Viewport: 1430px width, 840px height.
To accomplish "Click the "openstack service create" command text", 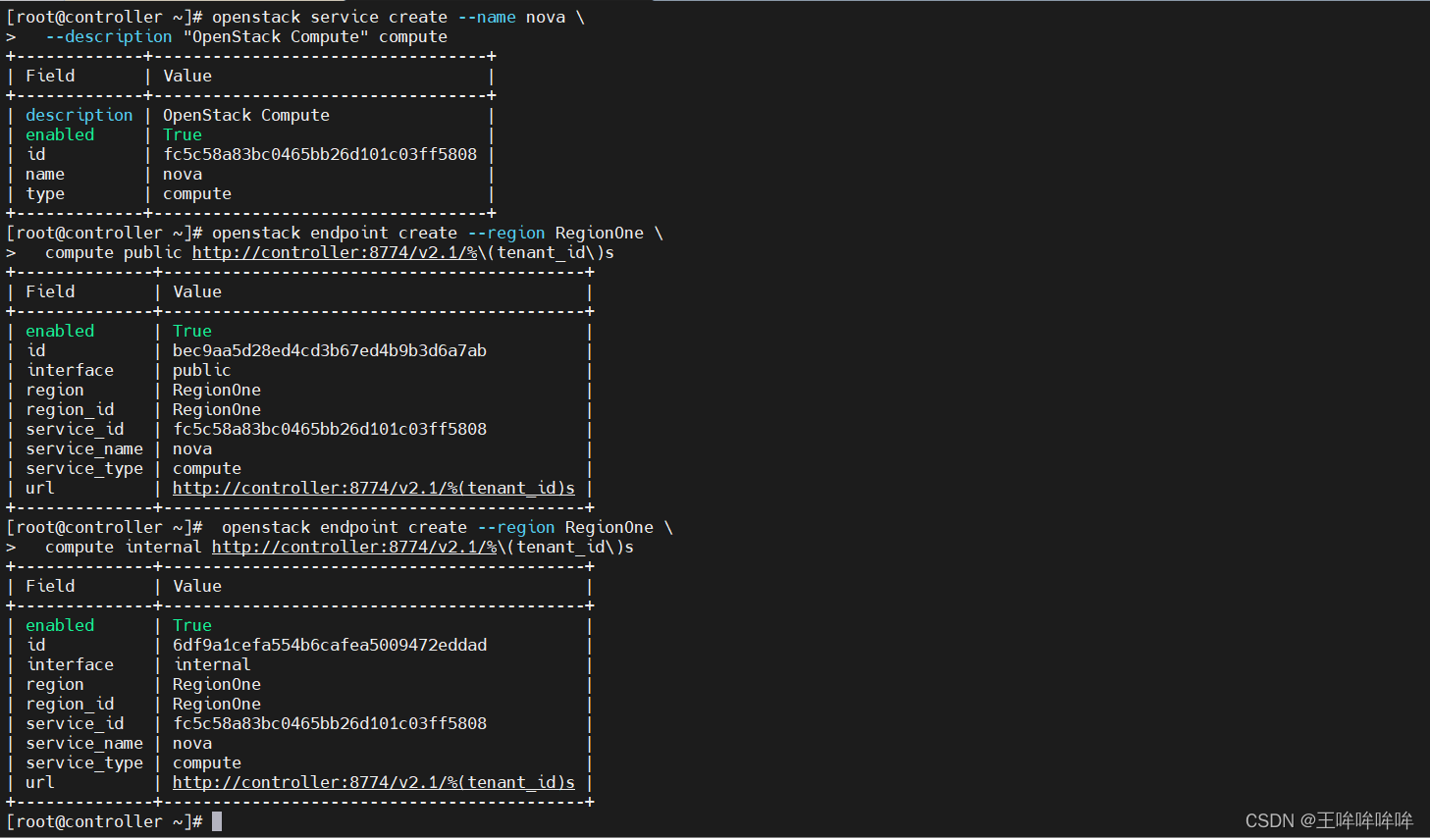I will click(330, 17).
